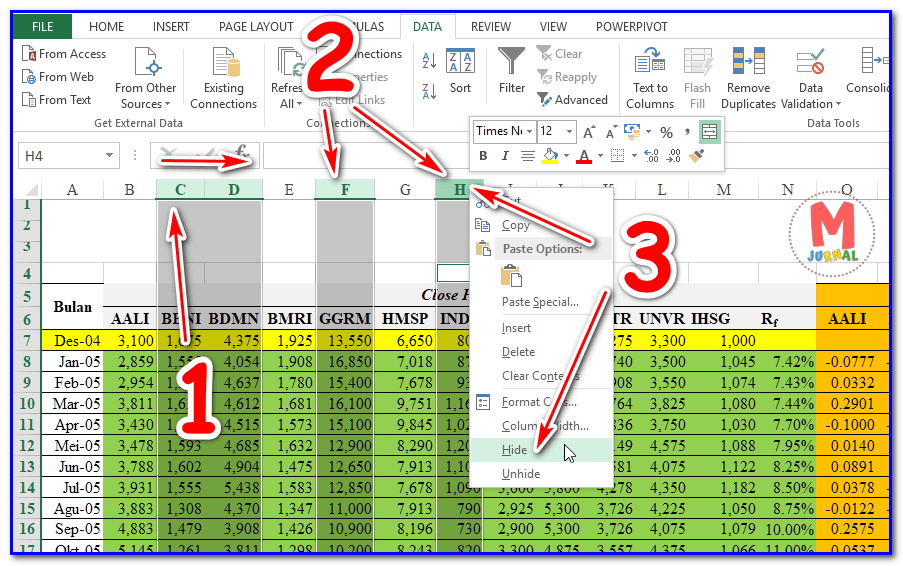Choose Copy in context menu
This screenshot has width=903, height=566.
(541, 225)
